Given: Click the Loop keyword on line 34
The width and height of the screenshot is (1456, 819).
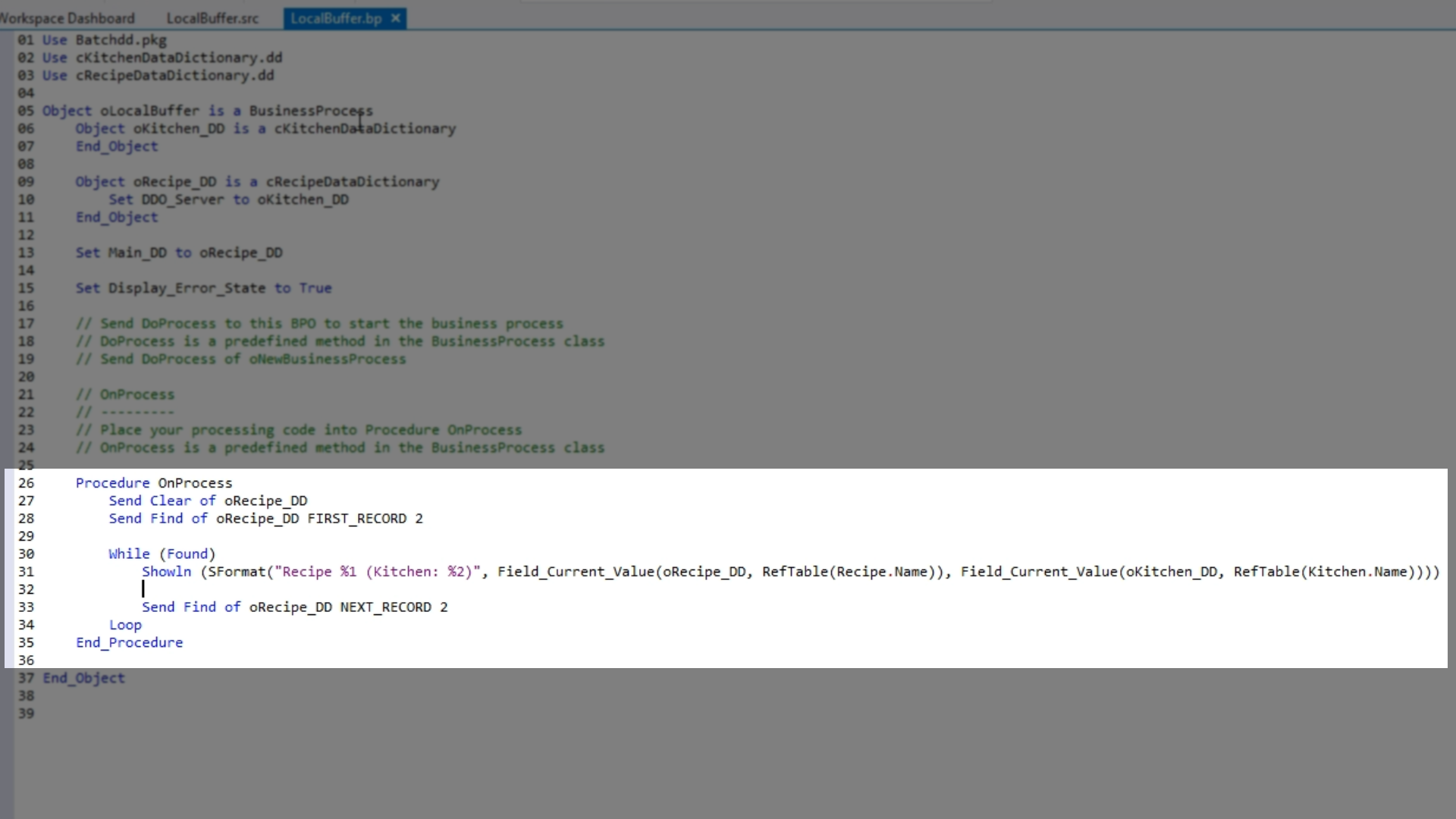Looking at the screenshot, I should point(125,625).
